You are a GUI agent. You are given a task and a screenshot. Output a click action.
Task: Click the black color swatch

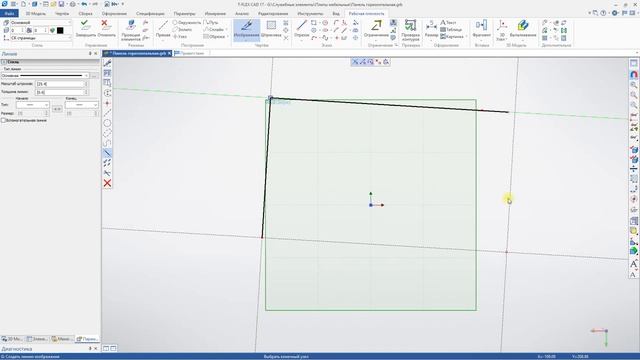[x=60, y=30]
